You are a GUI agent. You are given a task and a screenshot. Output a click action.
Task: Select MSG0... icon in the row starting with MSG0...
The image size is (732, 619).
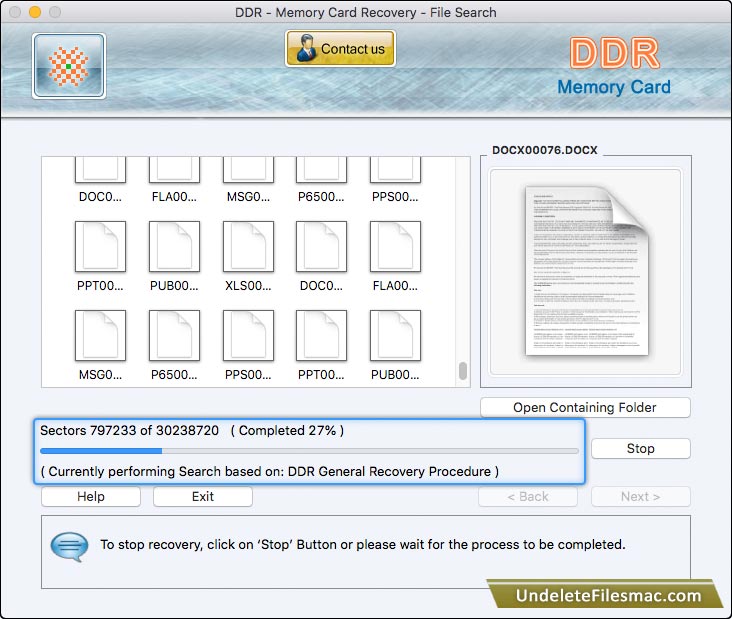[x=100, y=336]
